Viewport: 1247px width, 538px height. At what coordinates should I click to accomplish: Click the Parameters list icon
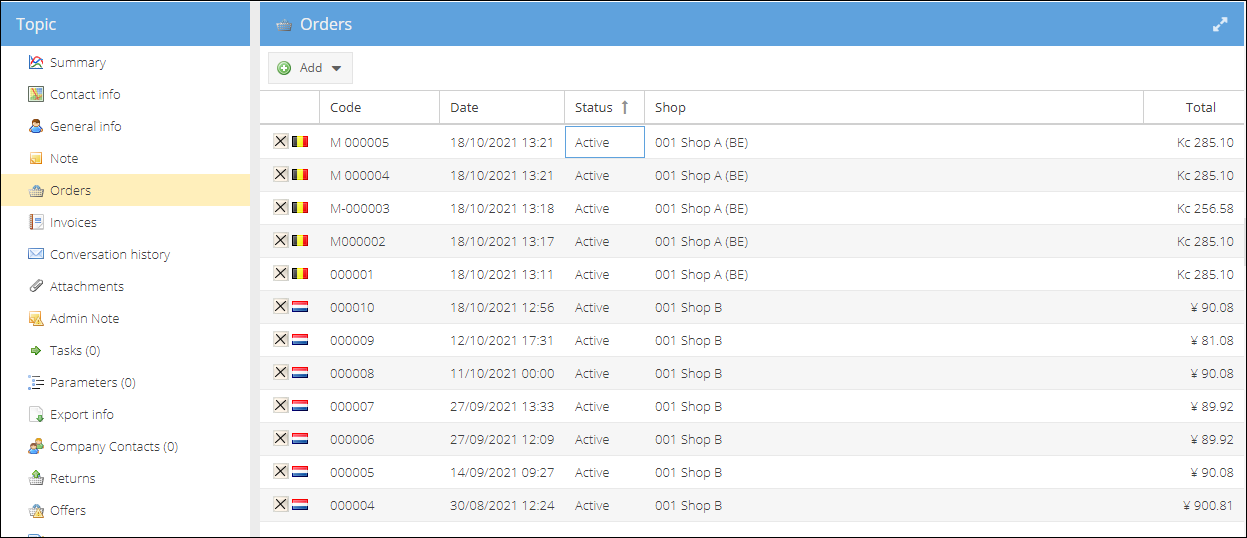click(x=36, y=382)
